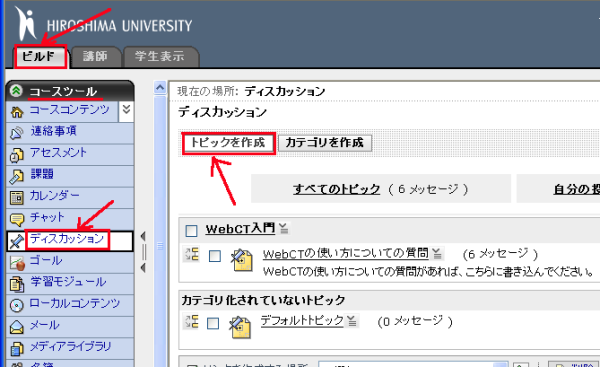Open ゴール tool
600x367 pixels.
pyautogui.click(x=46, y=261)
